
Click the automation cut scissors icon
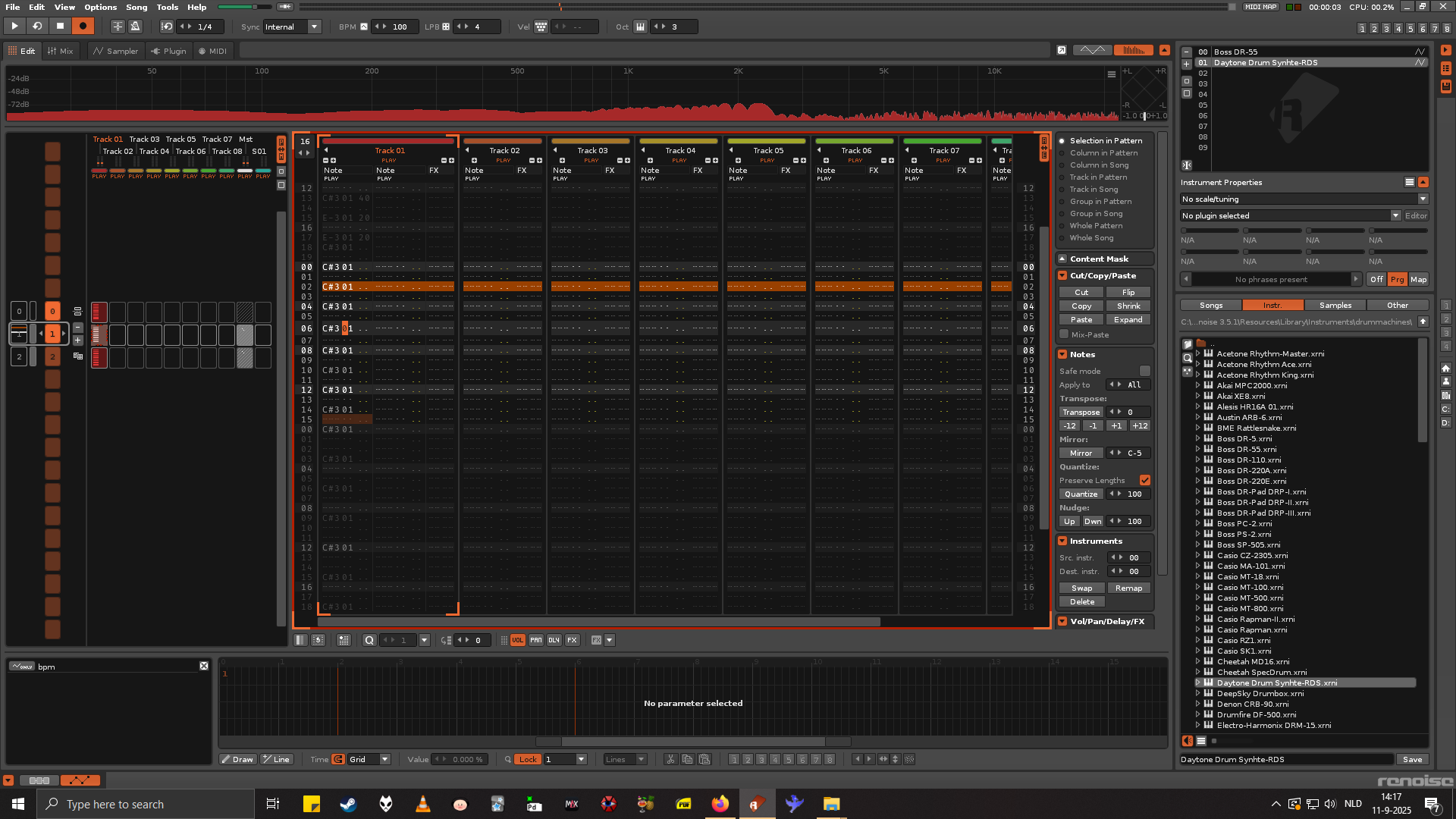coord(670,760)
